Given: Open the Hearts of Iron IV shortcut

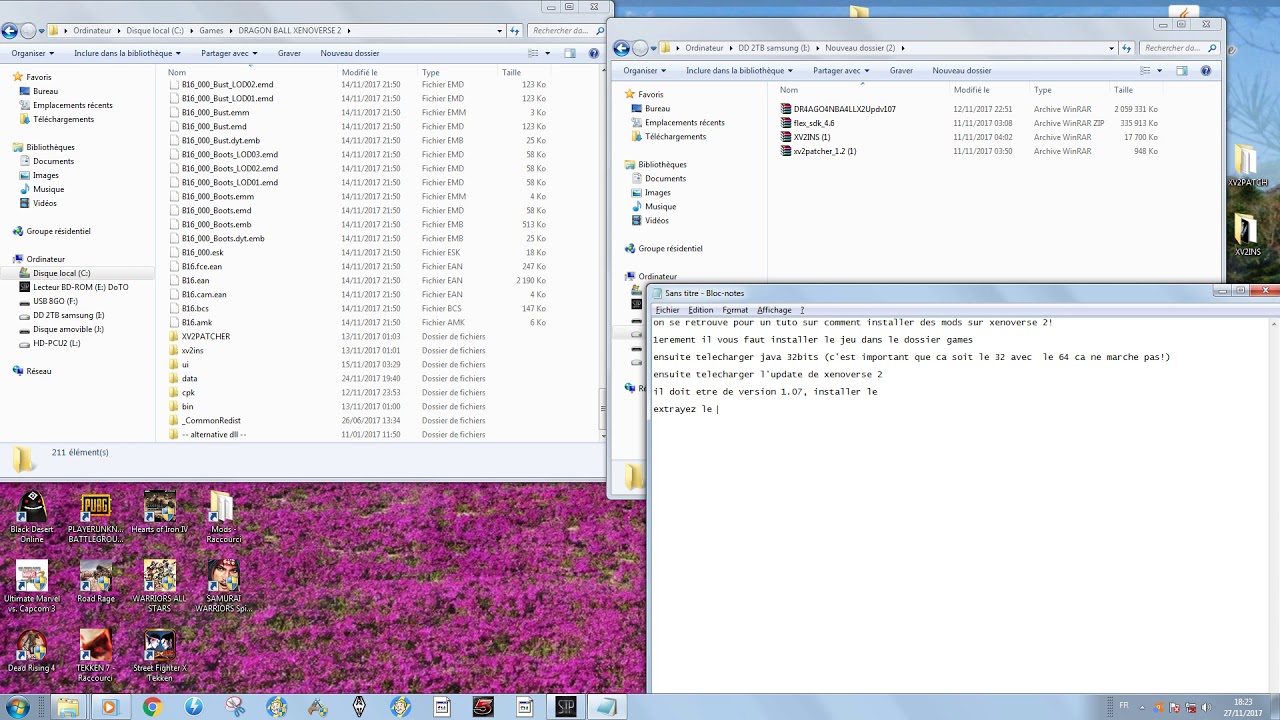Looking at the screenshot, I should [159, 513].
